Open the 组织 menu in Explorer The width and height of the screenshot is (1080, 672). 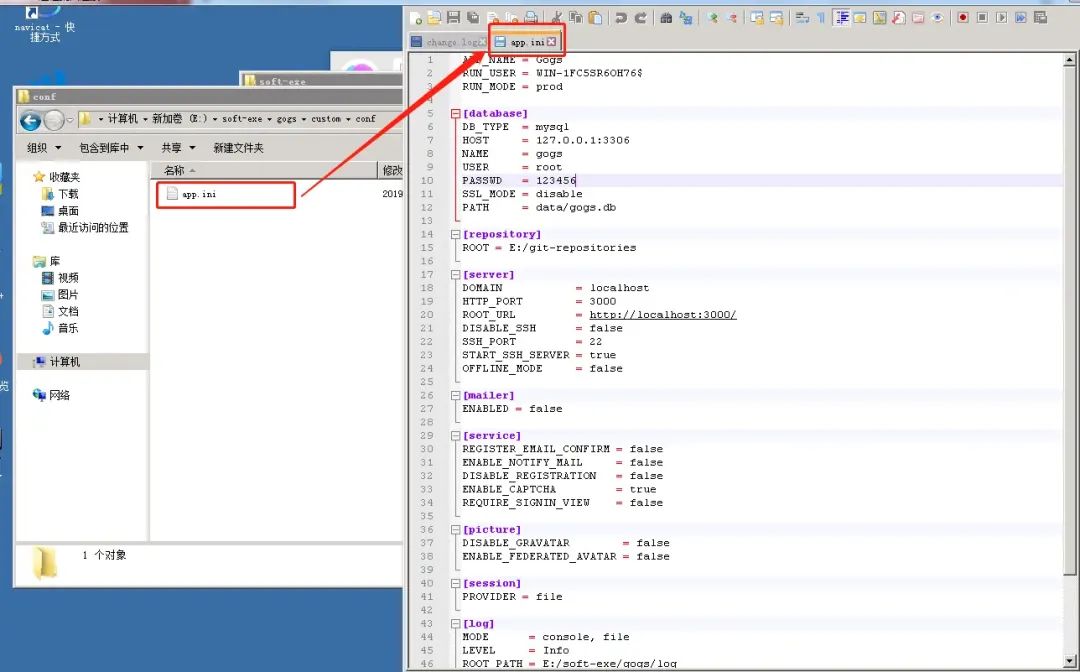43,148
